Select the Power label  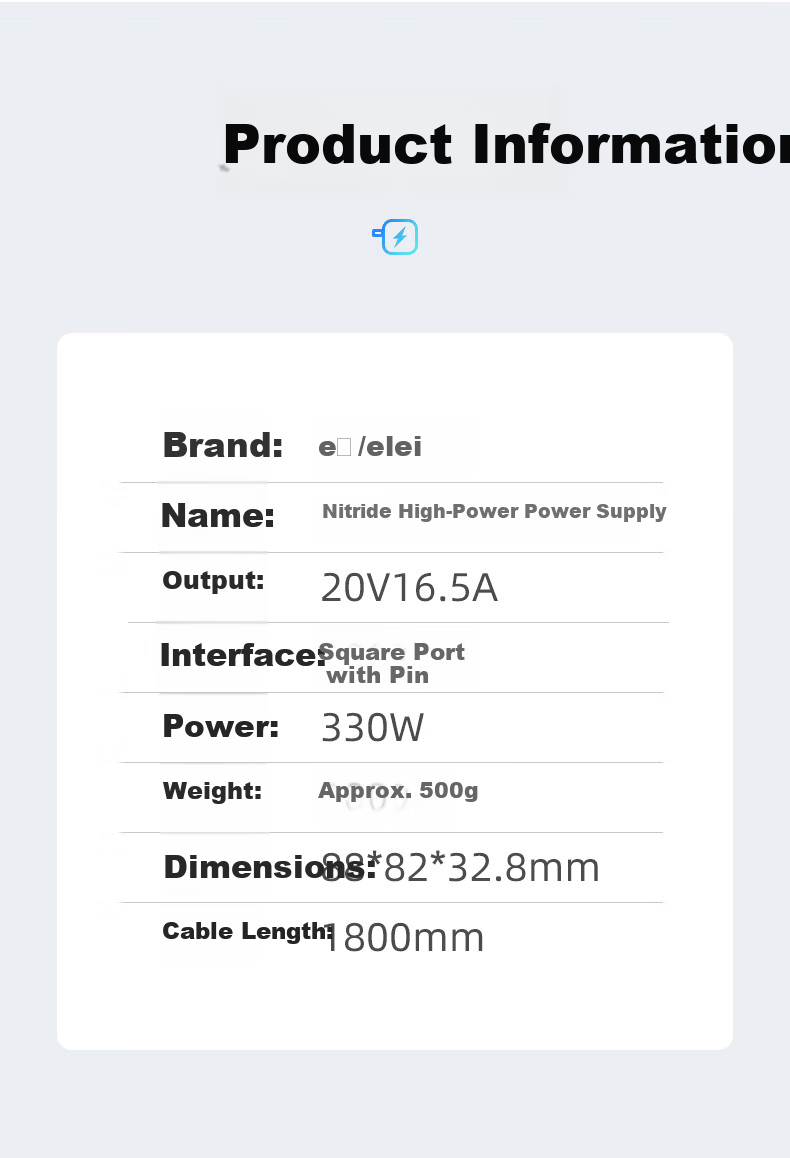point(221,727)
